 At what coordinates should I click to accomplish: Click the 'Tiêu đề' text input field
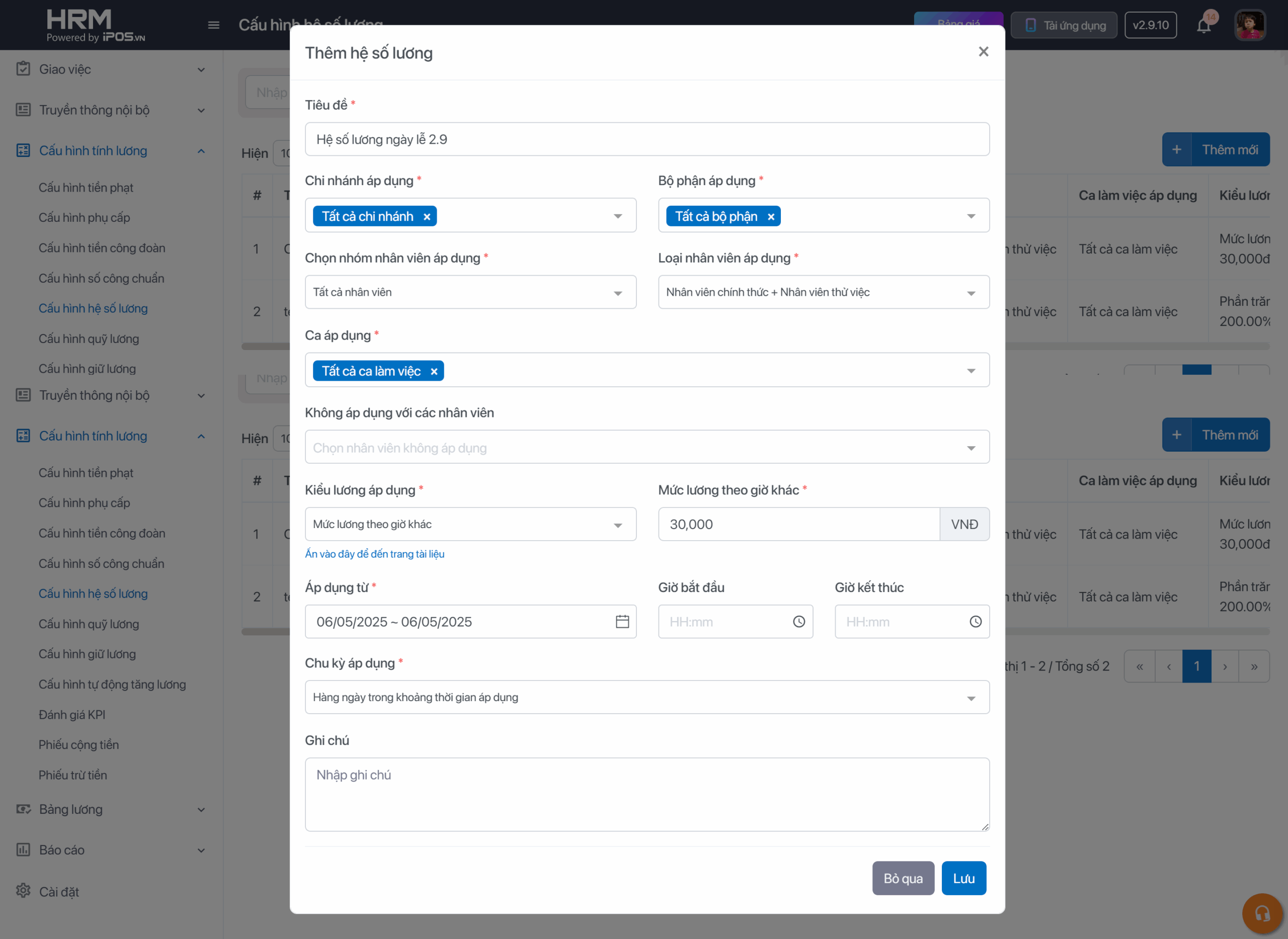[x=647, y=139]
